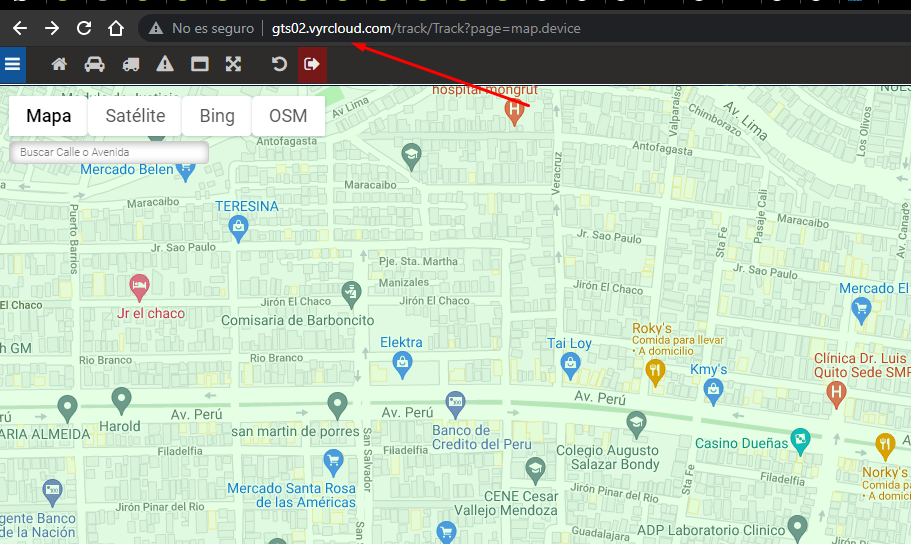Click the red logout icon
Viewport: 911px width, 544px height.
click(x=312, y=65)
